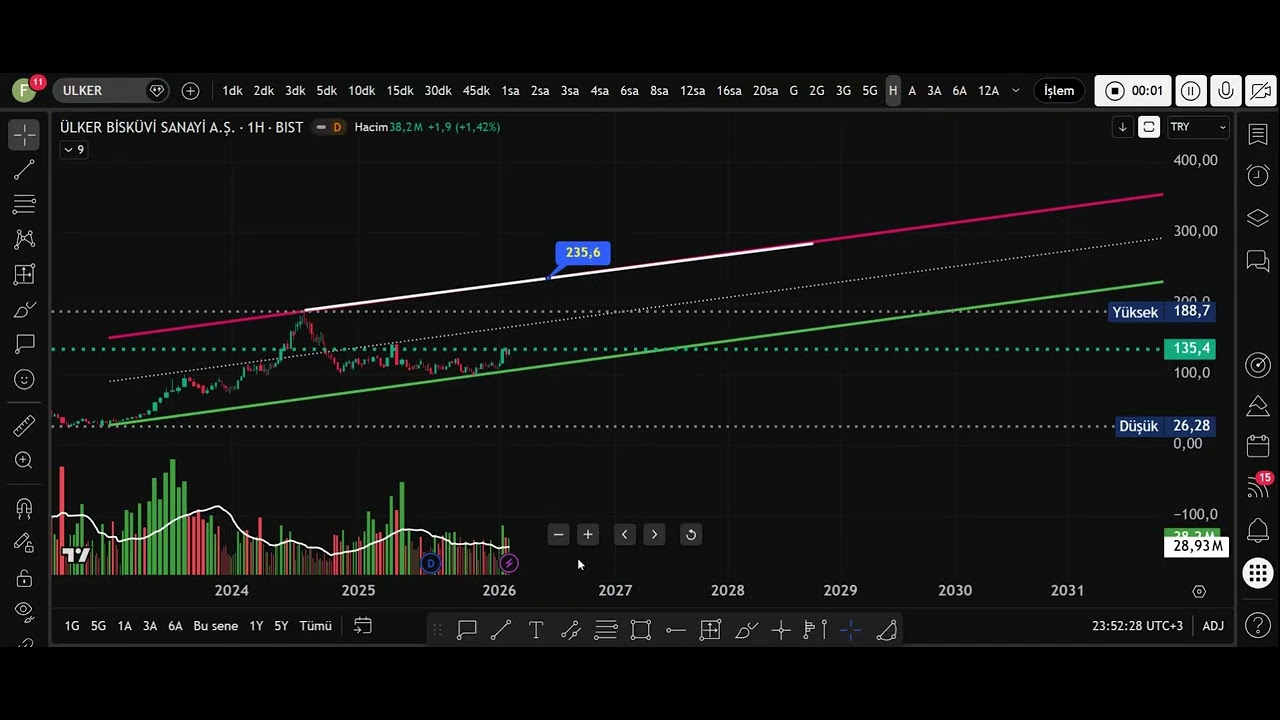Open the target icon panel on right sidebar
The height and width of the screenshot is (720, 1280).
(1258, 365)
